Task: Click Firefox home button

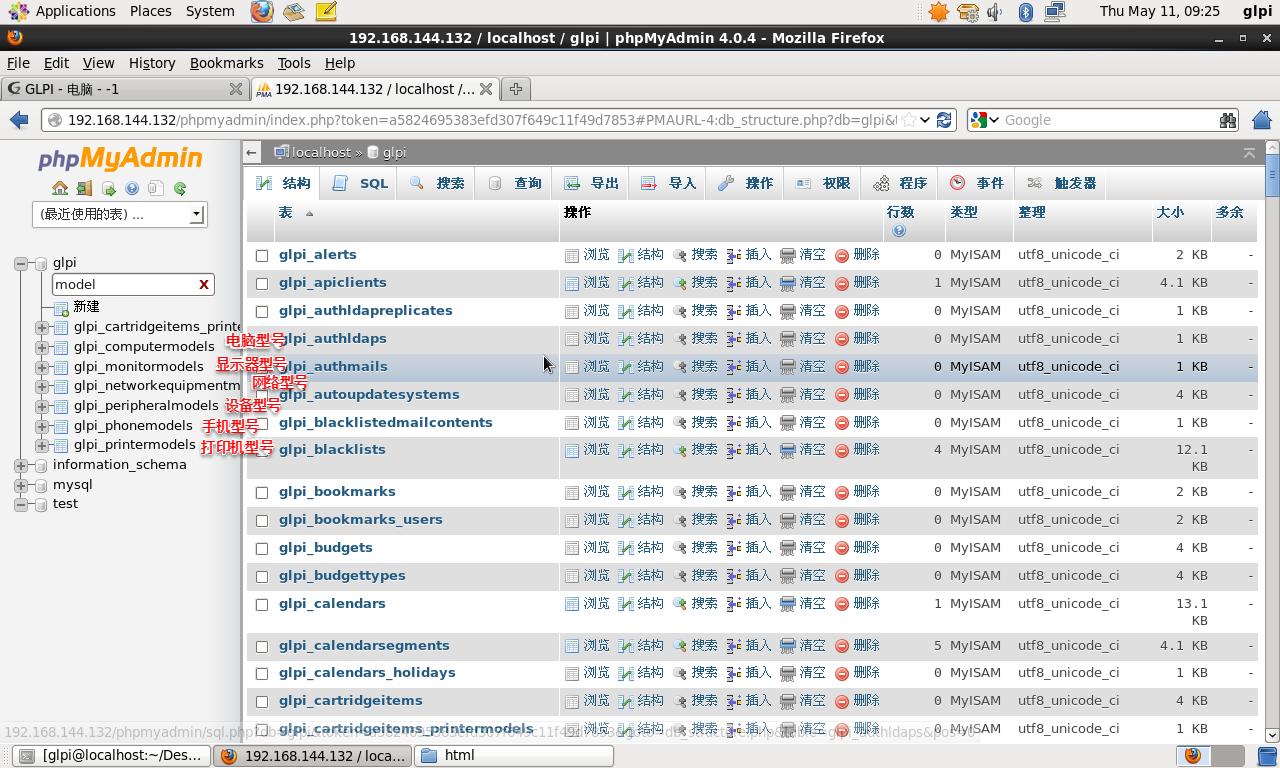Action: pyautogui.click(x=1262, y=120)
